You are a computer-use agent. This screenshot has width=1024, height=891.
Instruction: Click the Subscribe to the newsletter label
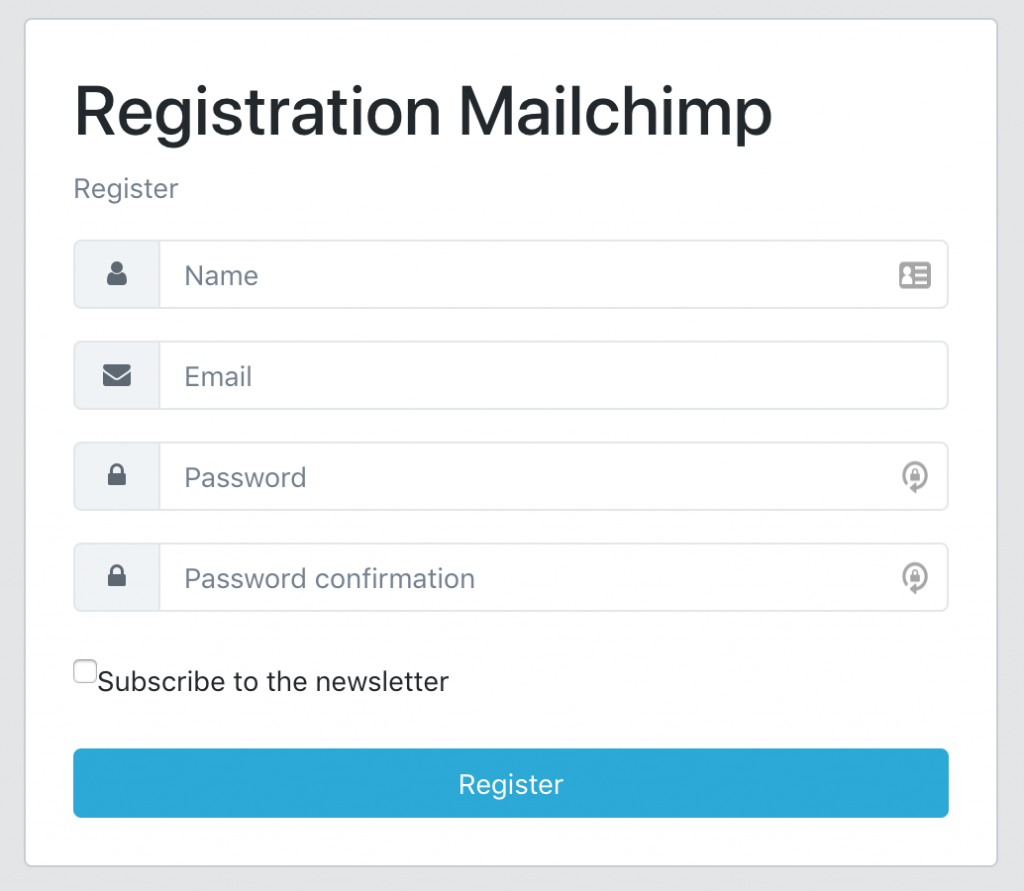(x=272, y=682)
